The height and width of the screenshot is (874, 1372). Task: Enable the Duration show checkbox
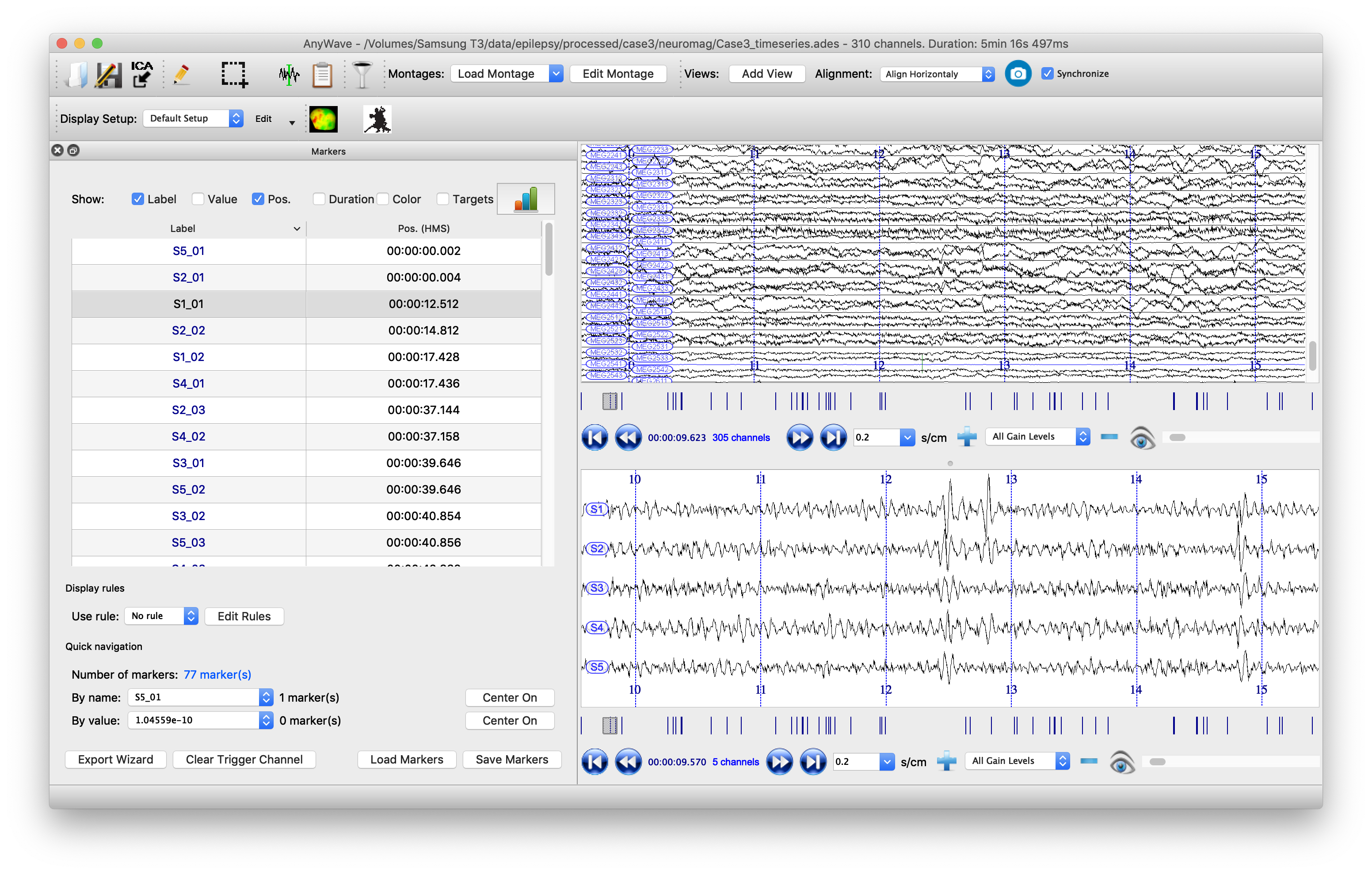click(319, 199)
